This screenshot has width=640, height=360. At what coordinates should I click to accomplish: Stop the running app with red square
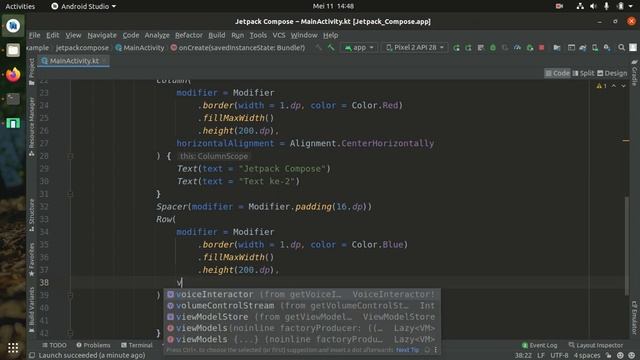click(x=542, y=48)
